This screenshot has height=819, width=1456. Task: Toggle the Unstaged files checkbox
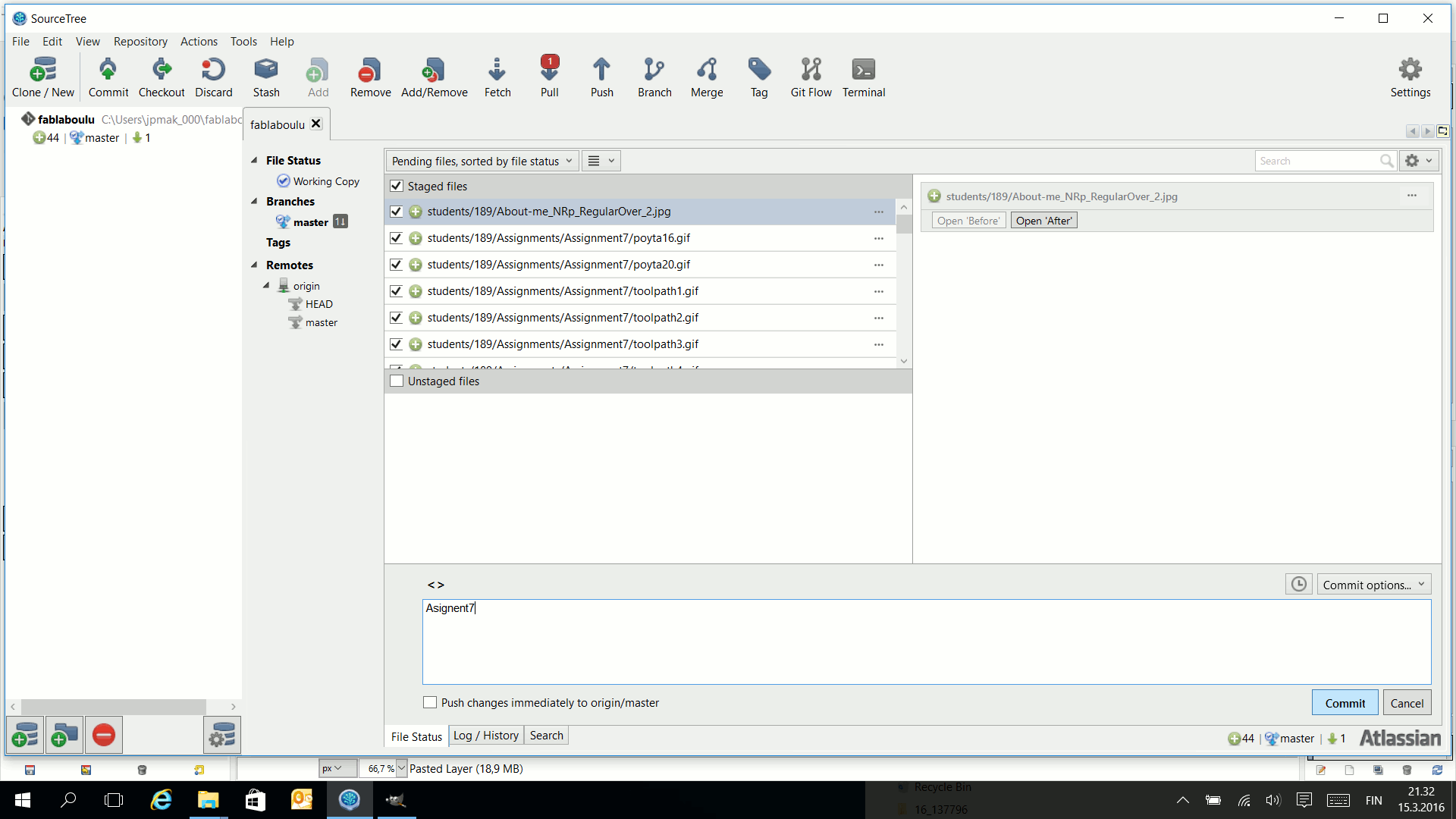397,381
